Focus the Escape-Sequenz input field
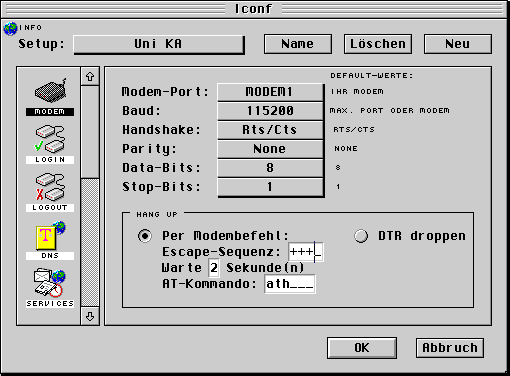Image resolution: width=510 pixels, height=376 pixels. 306,252
